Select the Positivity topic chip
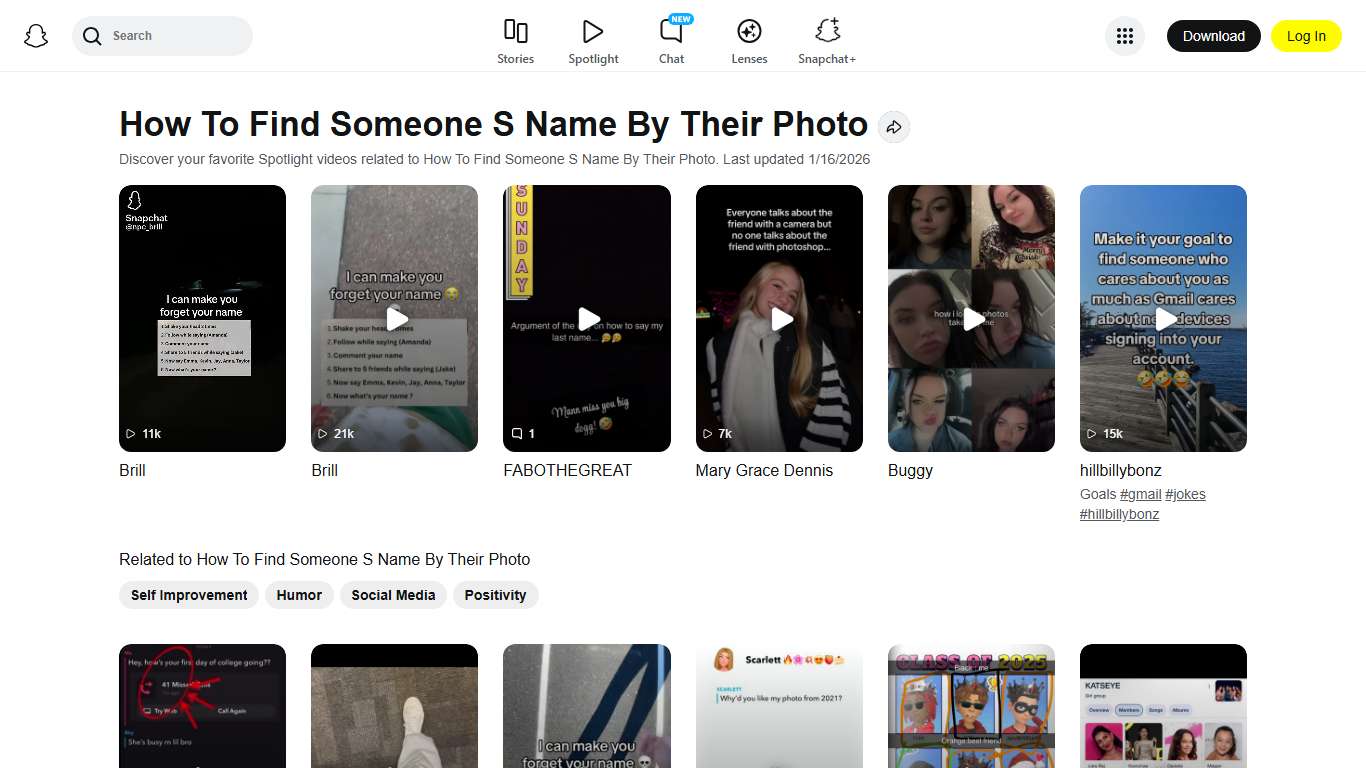 [x=496, y=595]
